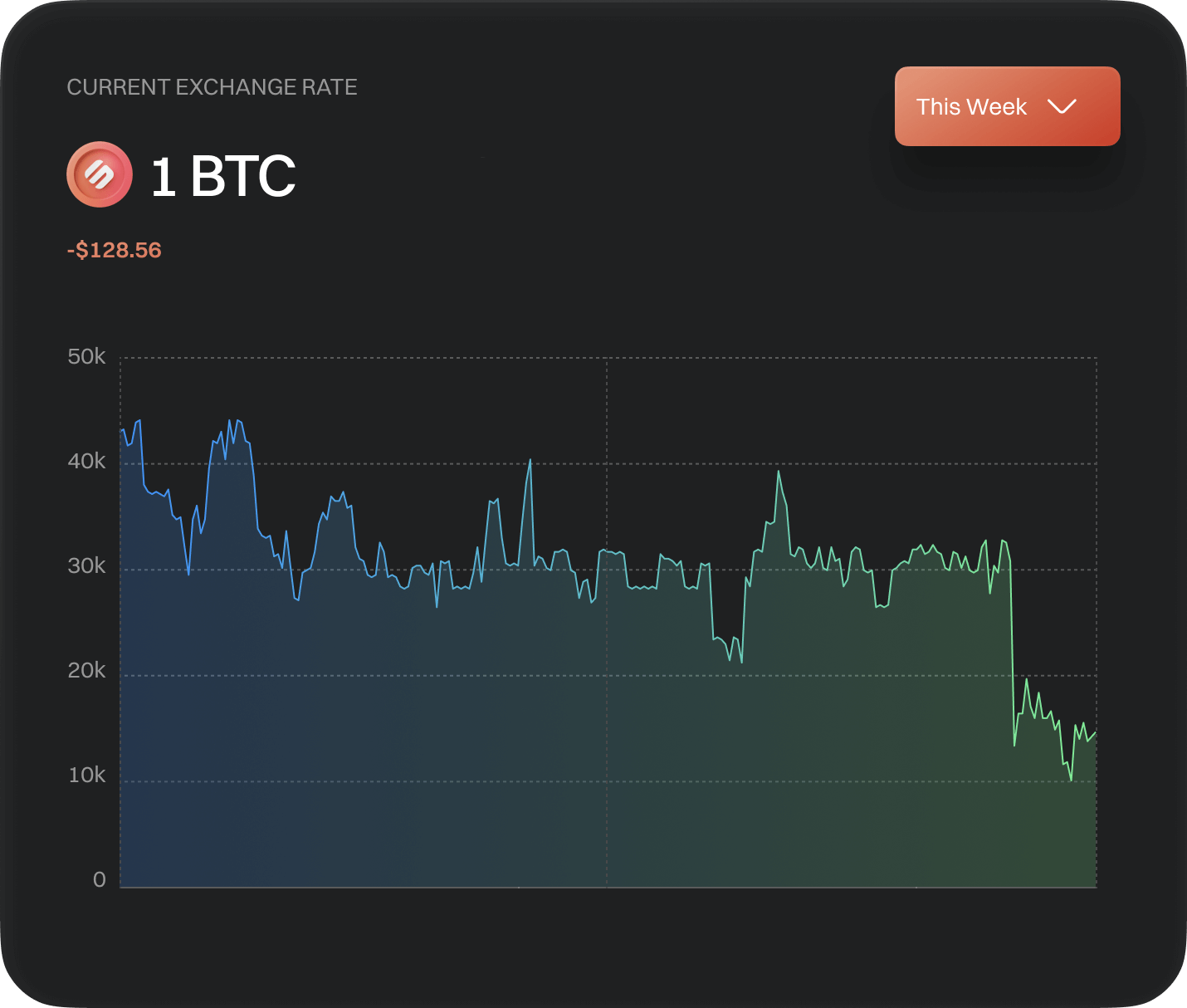Click the chevron arrow beside This Week

(x=1062, y=106)
